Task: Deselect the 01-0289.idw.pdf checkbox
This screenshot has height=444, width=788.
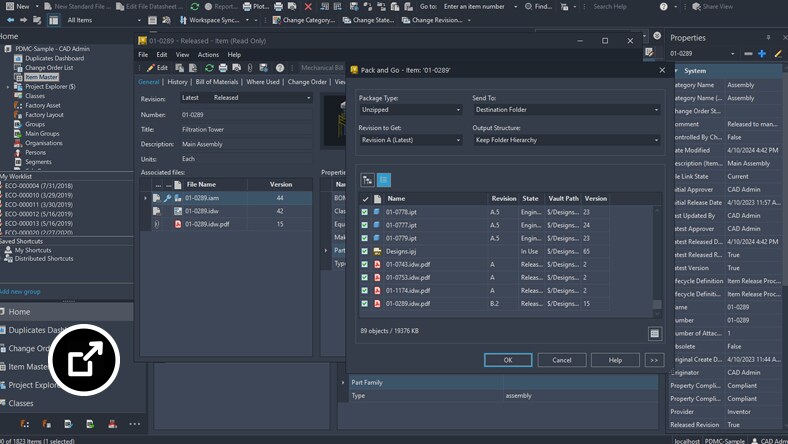Action: click(x=364, y=303)
